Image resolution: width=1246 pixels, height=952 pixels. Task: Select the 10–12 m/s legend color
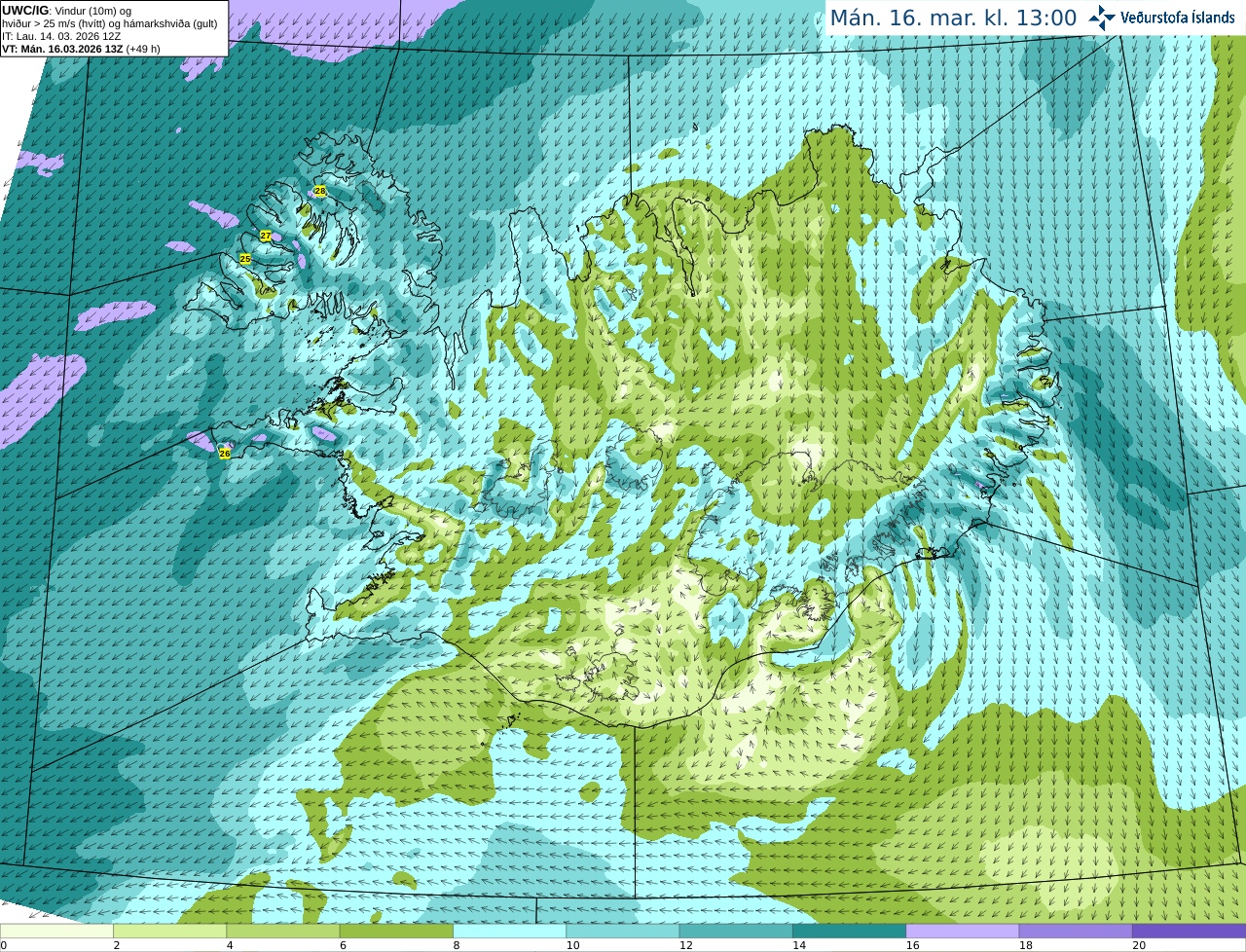click(x=622, y=932)
